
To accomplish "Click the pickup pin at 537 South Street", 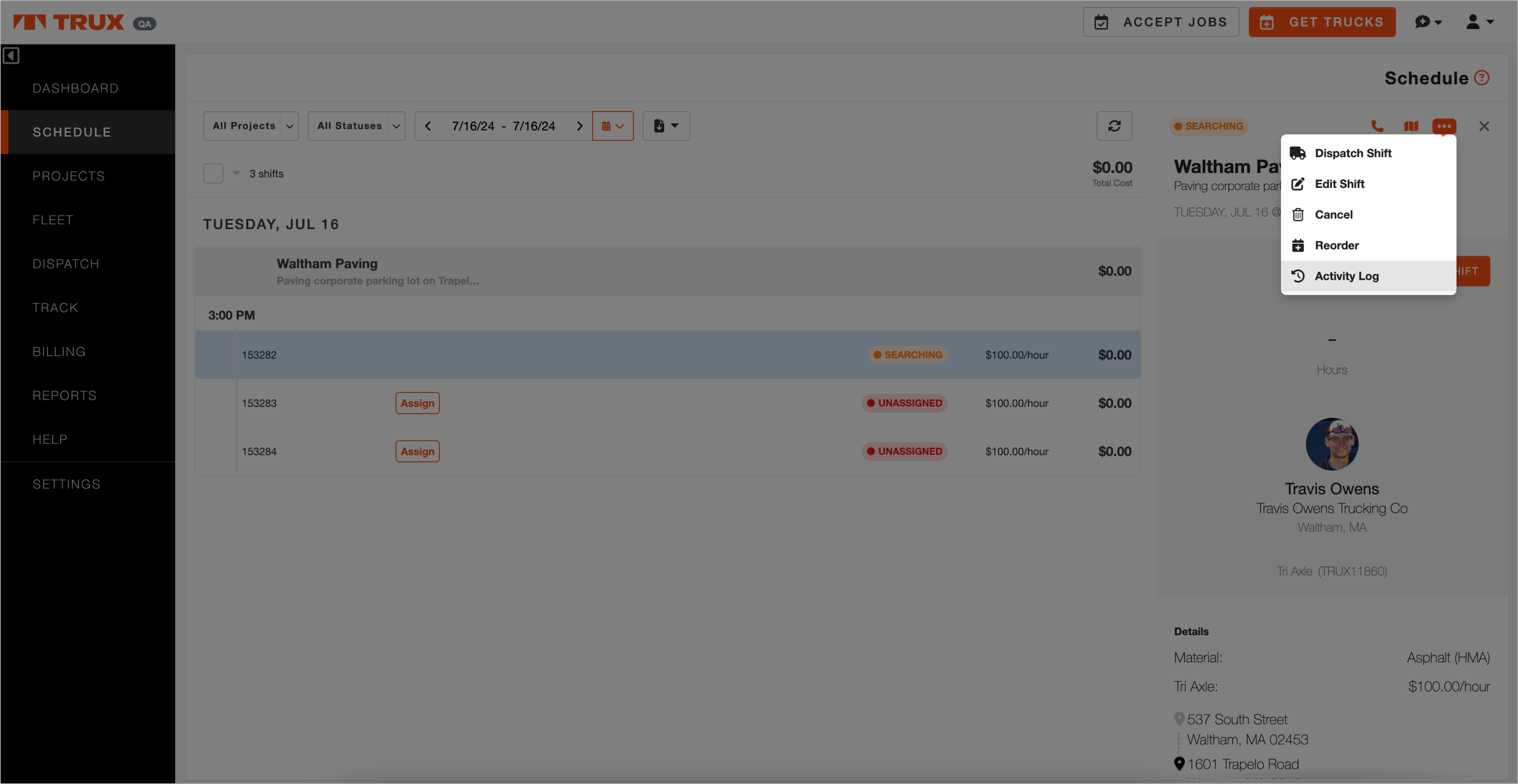I will point(1179,719).
